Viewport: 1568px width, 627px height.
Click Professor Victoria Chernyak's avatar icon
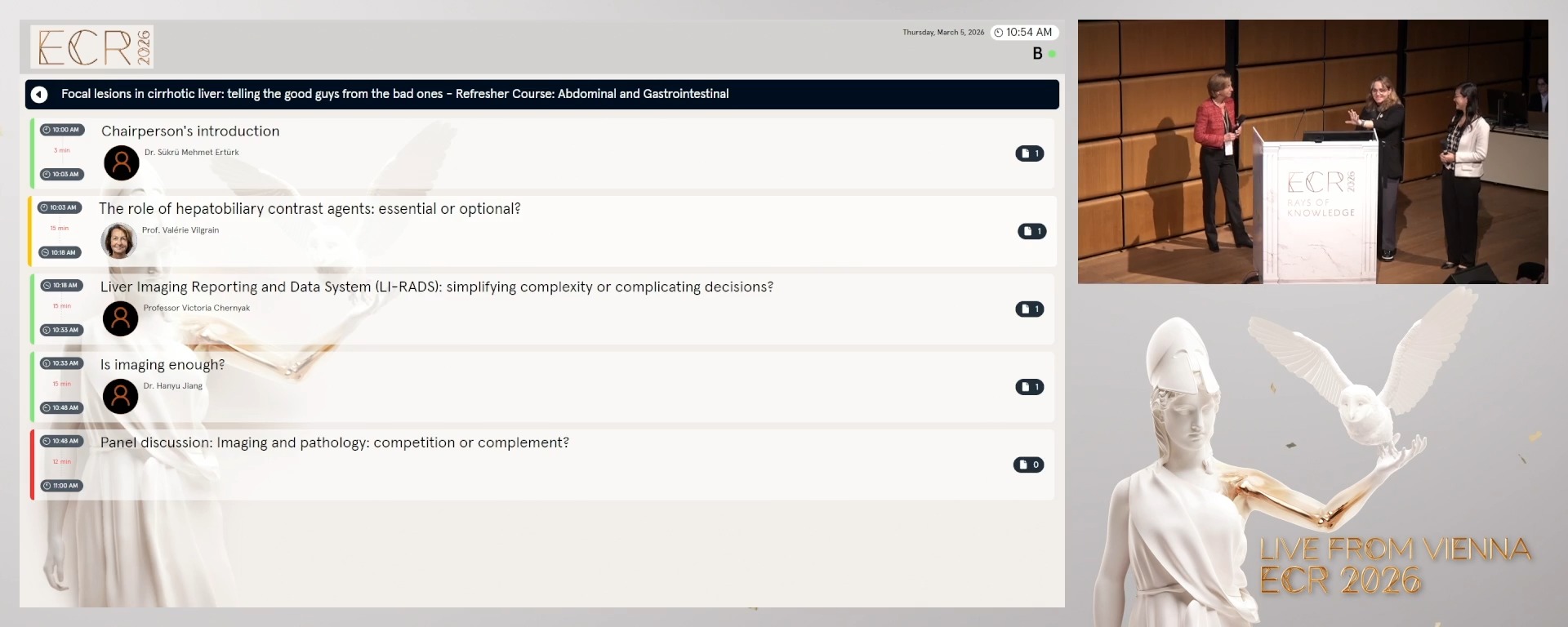[120, 318]
